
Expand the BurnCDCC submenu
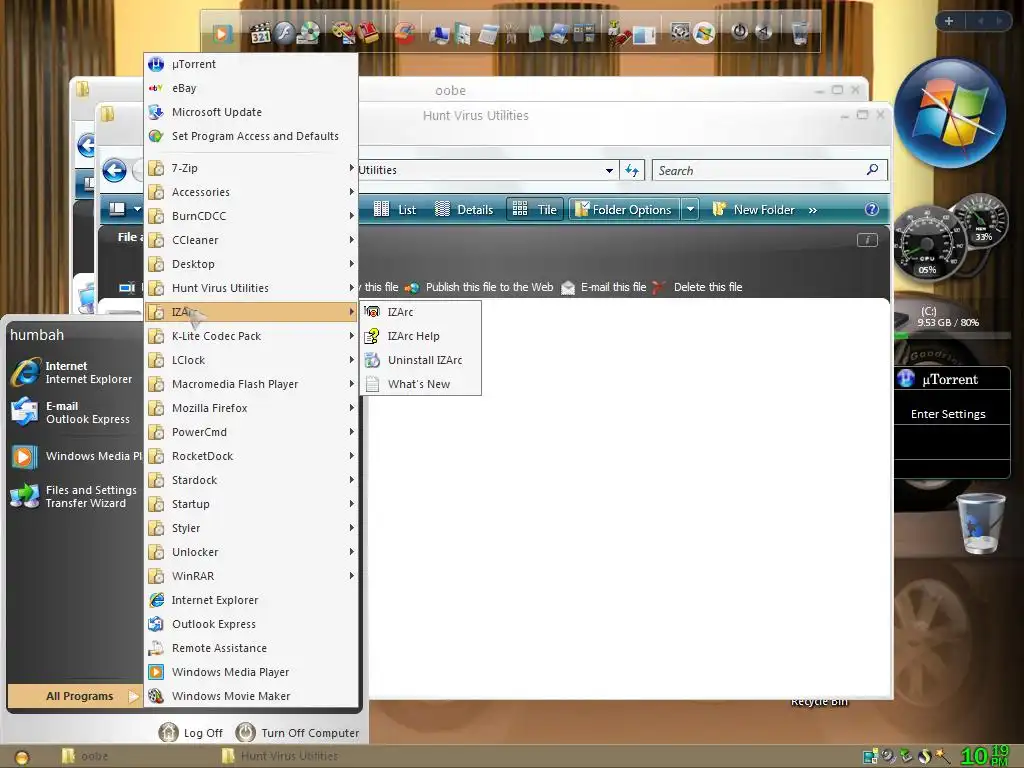tap(251, 216)
